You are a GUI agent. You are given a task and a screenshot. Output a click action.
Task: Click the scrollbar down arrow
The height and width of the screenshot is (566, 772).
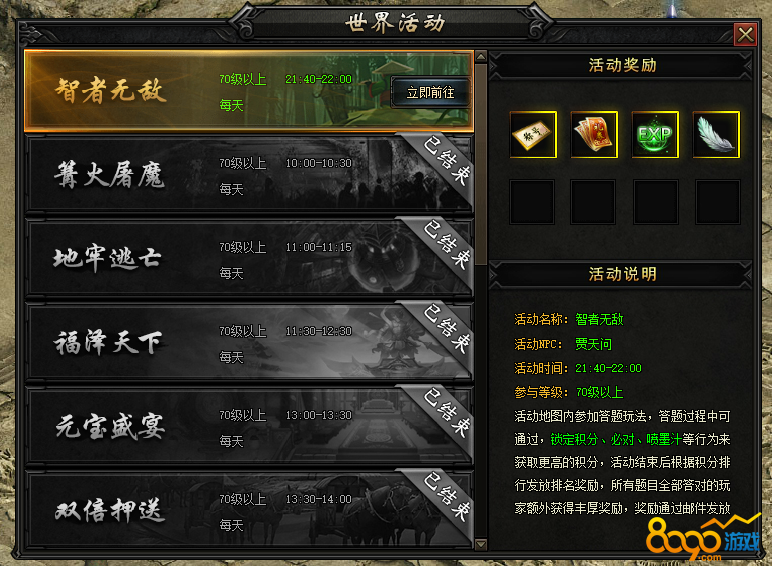[x=481, y=544]
